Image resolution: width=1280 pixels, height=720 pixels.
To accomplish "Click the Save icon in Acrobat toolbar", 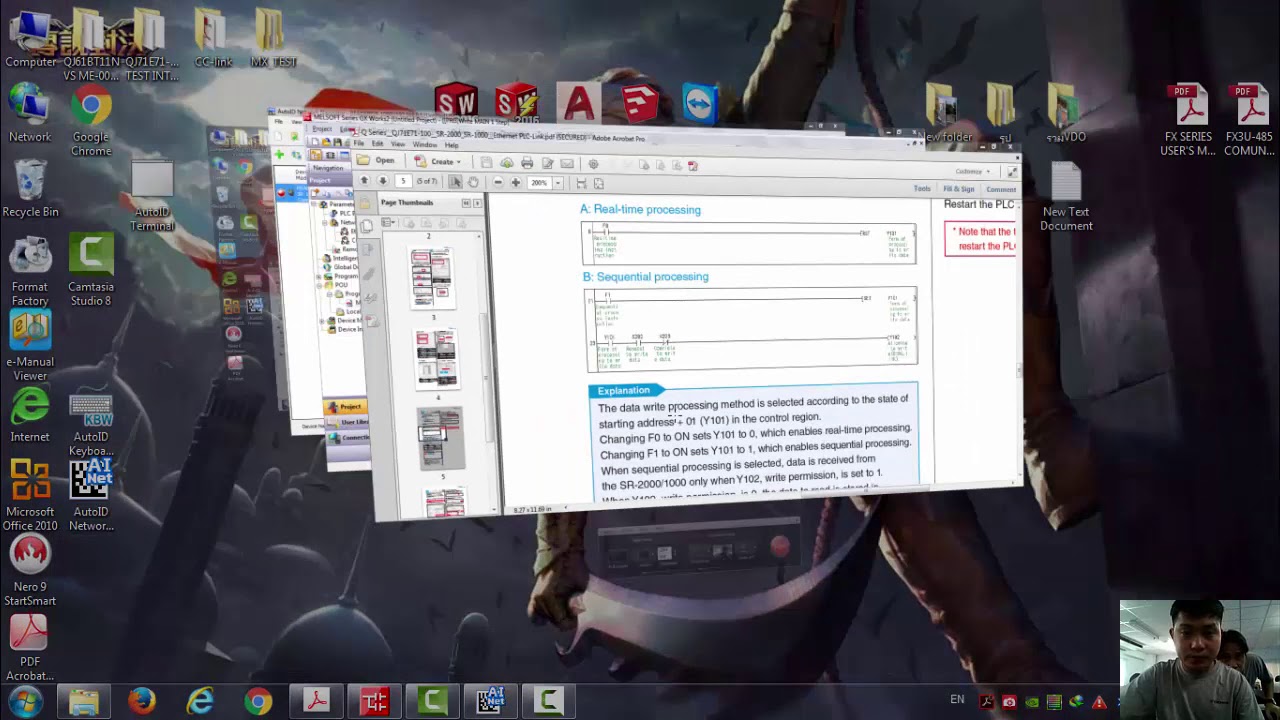I will (x=486, y=162).
